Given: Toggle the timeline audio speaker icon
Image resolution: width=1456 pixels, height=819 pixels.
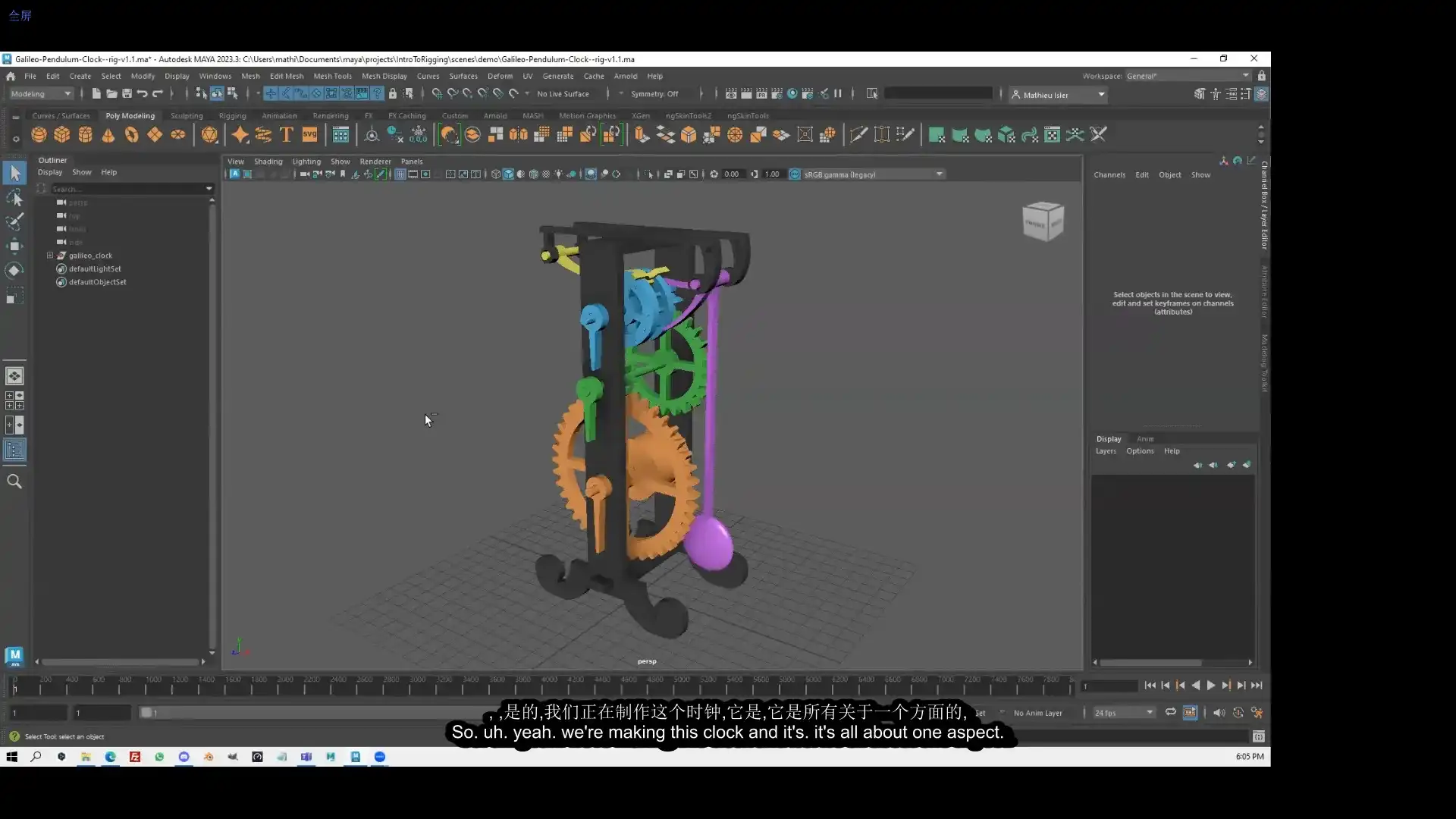Looking at the screenshot, I should pos(1219,713).
